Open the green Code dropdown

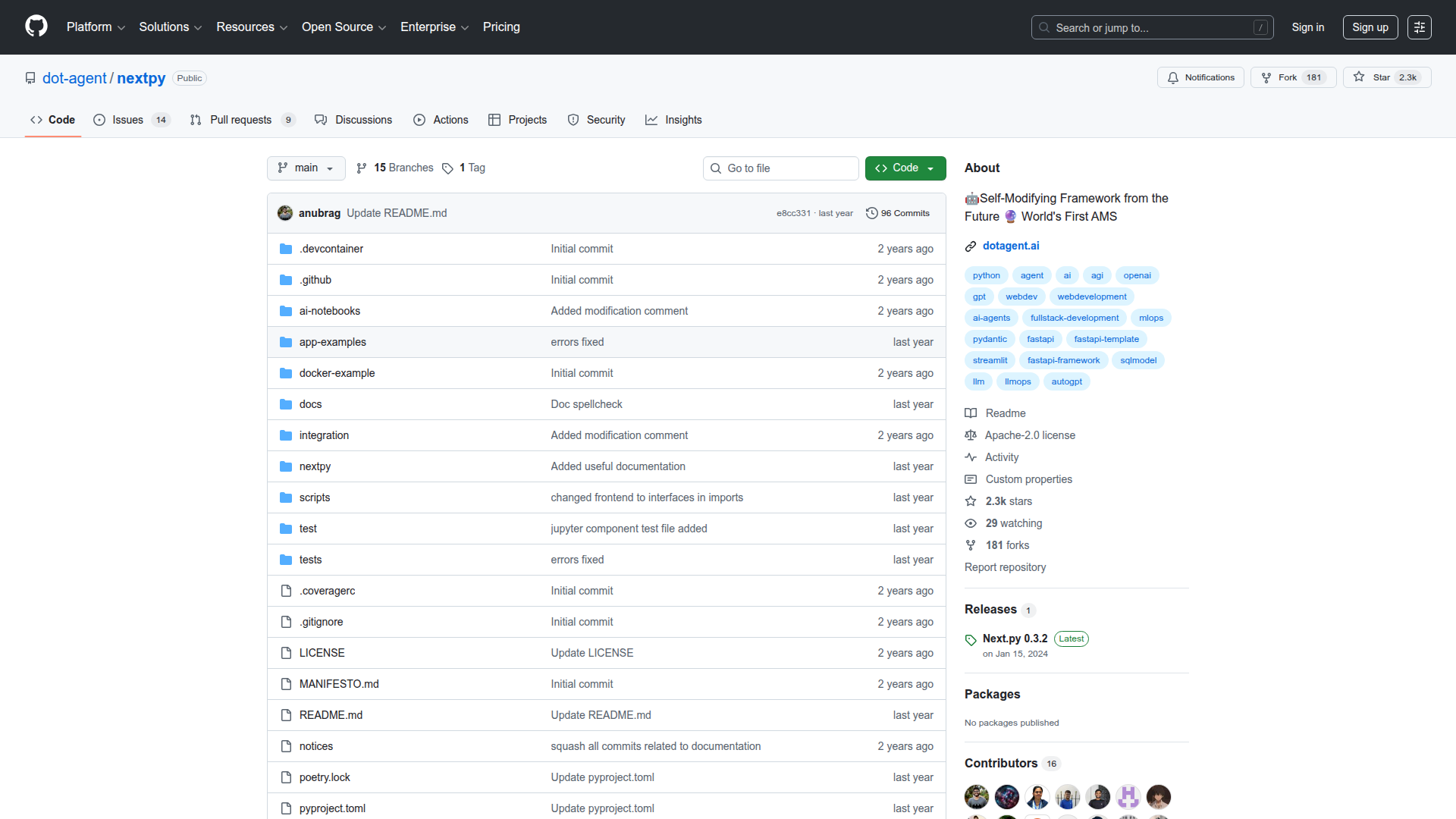(905, 168)
